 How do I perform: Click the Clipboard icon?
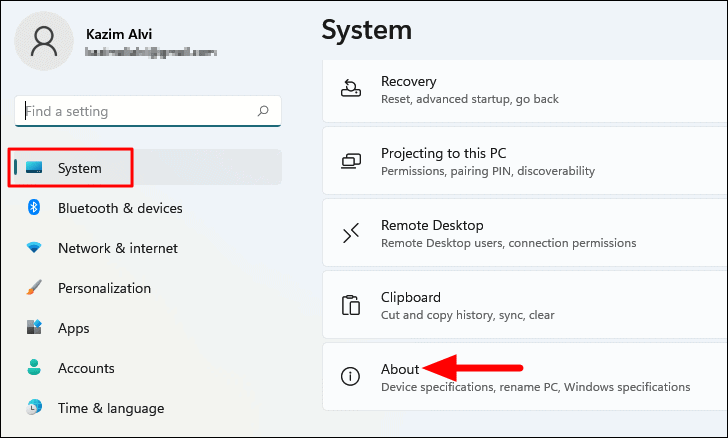coord(351,305)
